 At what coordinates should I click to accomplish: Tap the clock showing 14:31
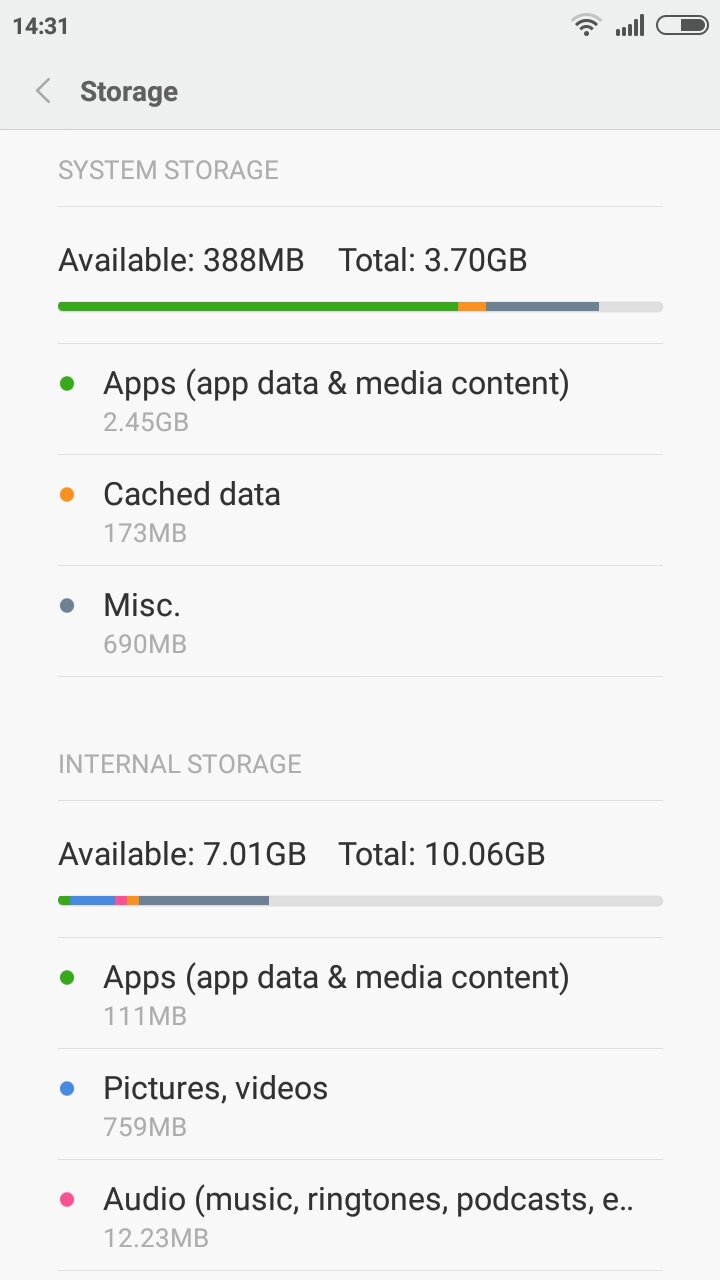[x=41, y=26]
